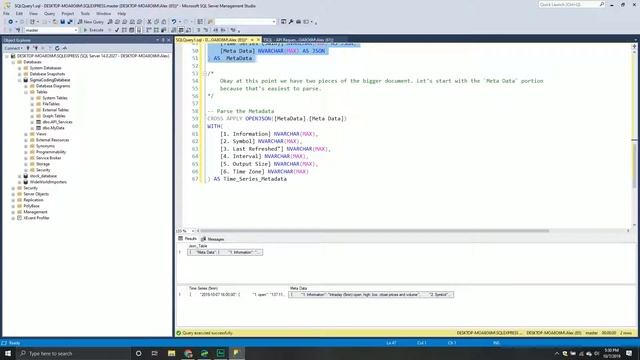Click the Paste icon in toolbar
The width and height of the screenshot is (640, 360).
tap(164, 22)
